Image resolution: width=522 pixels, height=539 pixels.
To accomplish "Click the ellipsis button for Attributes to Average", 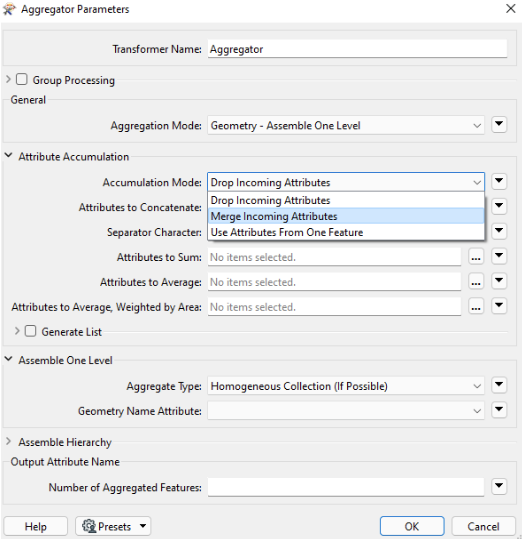I will click(x=476, y=282).
